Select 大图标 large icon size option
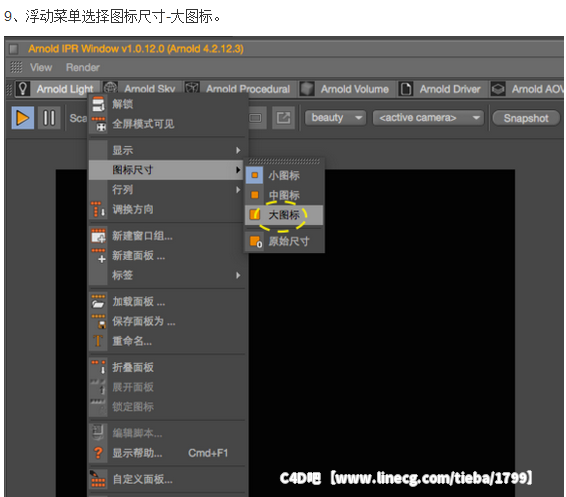Screen dimensions: 566x497 (284, 215)
